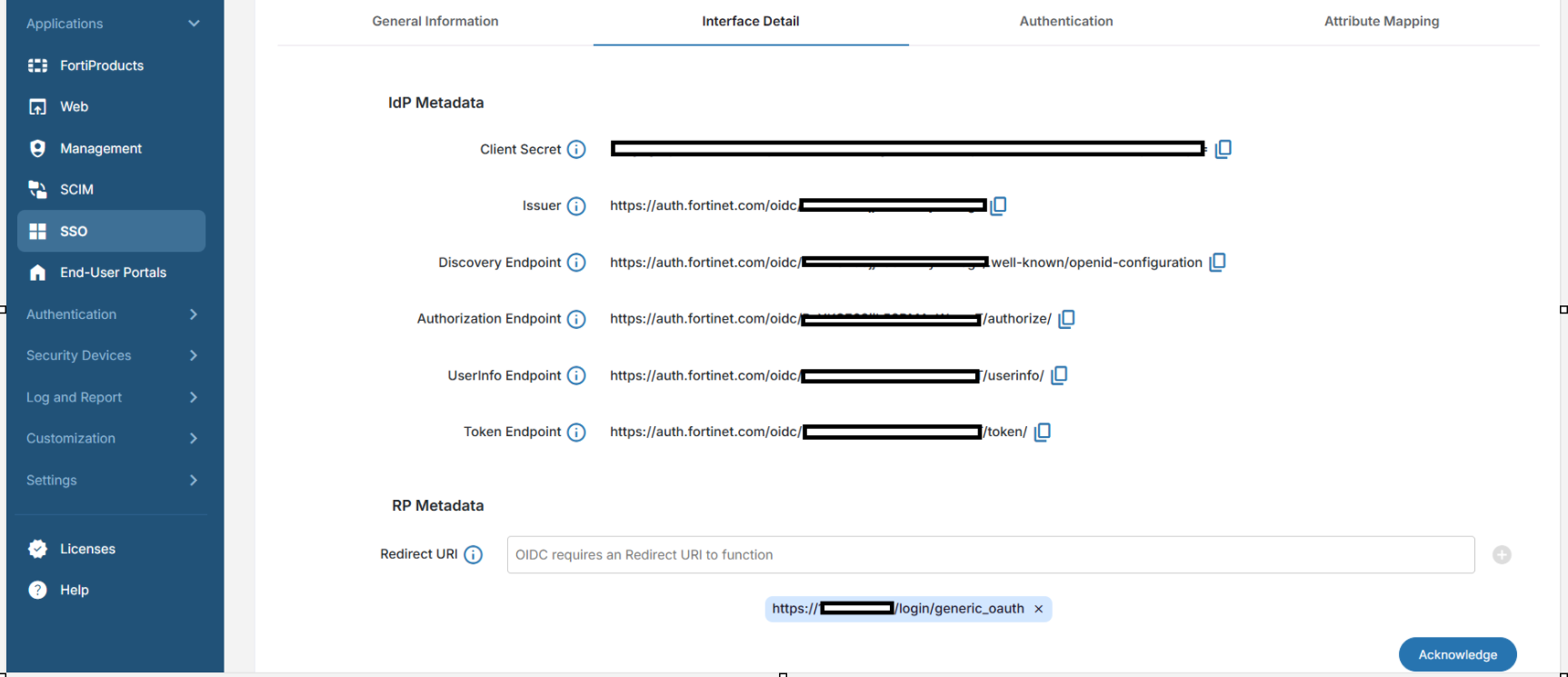
Task: Show info tooltip for Redirect URI
Action: pyautogui.click(x=473, y=555)
